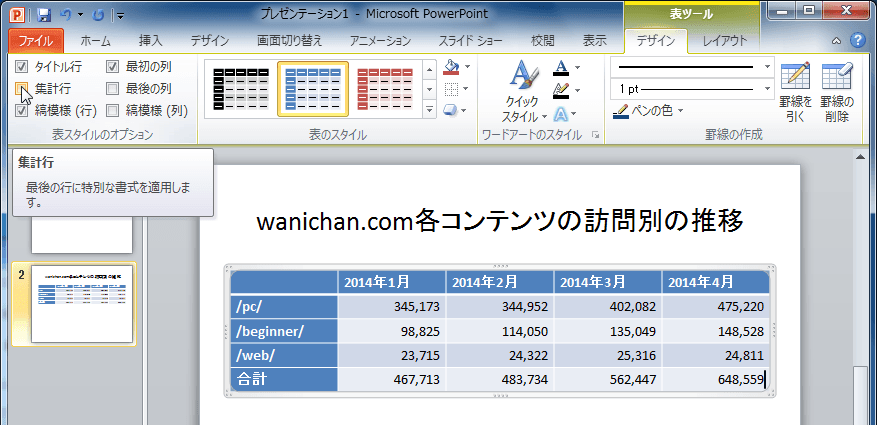The height and width of the screenshot is (425, 877).
Task: Switch to the 挿入 tab
Action: coord(150,41)
